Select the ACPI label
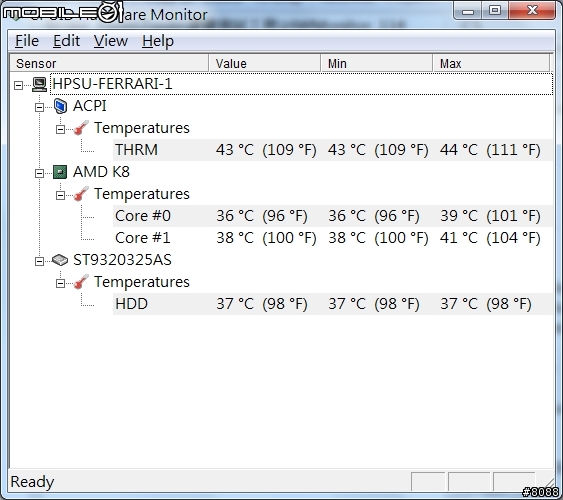Viewport: 563px width, 500px height. coord(90,106)
